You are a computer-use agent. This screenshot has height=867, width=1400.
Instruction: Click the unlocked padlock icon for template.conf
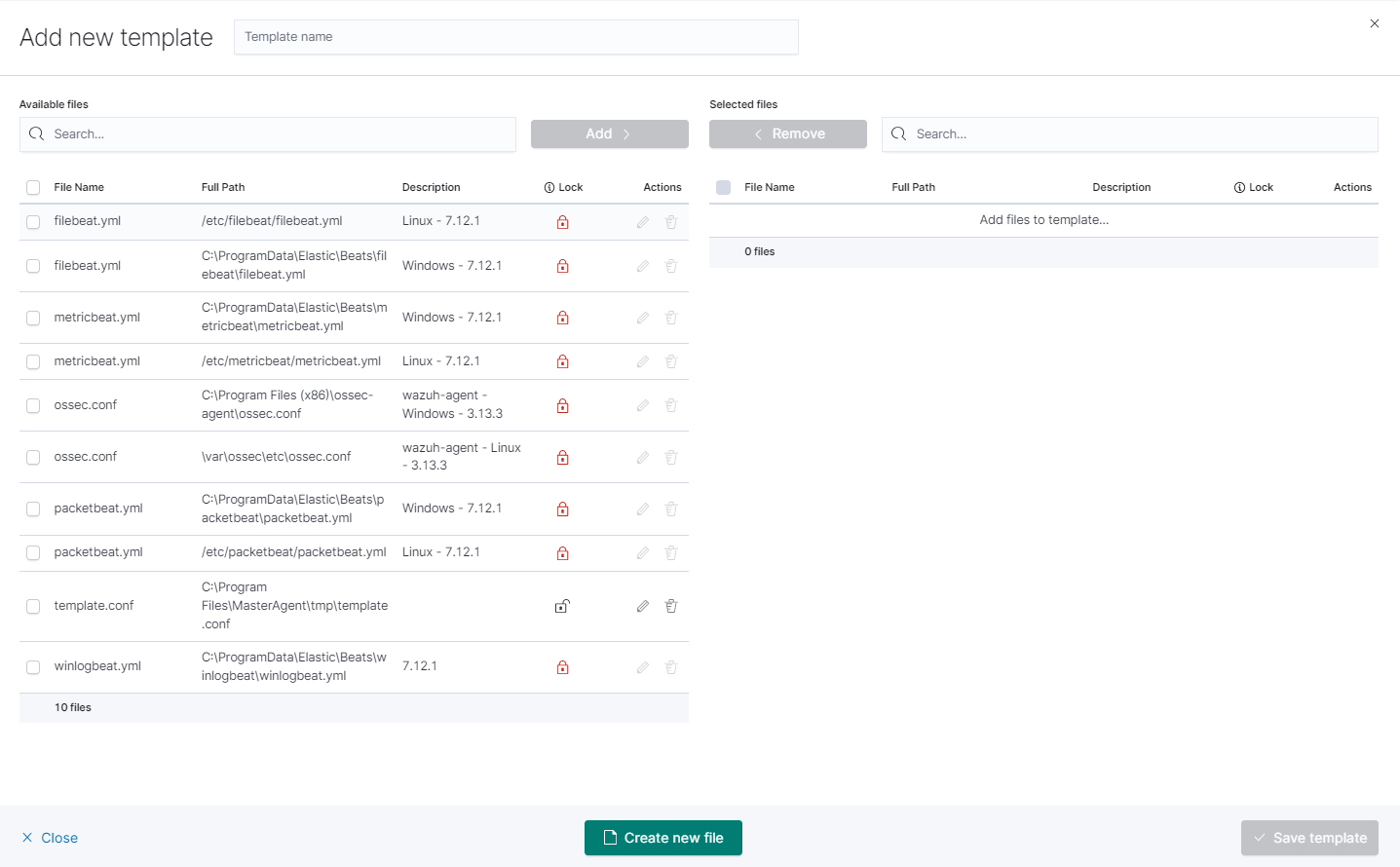pyautogui.click(x=562, y=606)
